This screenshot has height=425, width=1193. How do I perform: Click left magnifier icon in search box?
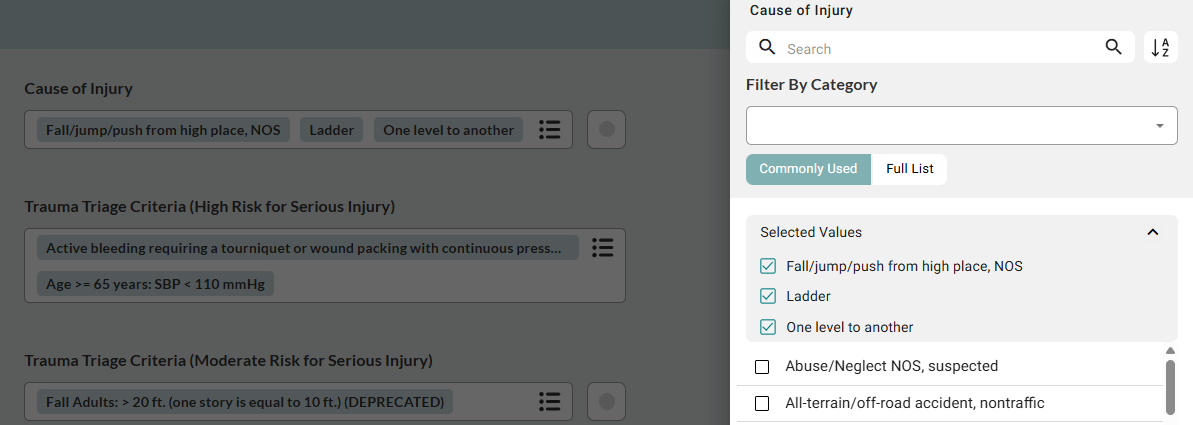767,48
